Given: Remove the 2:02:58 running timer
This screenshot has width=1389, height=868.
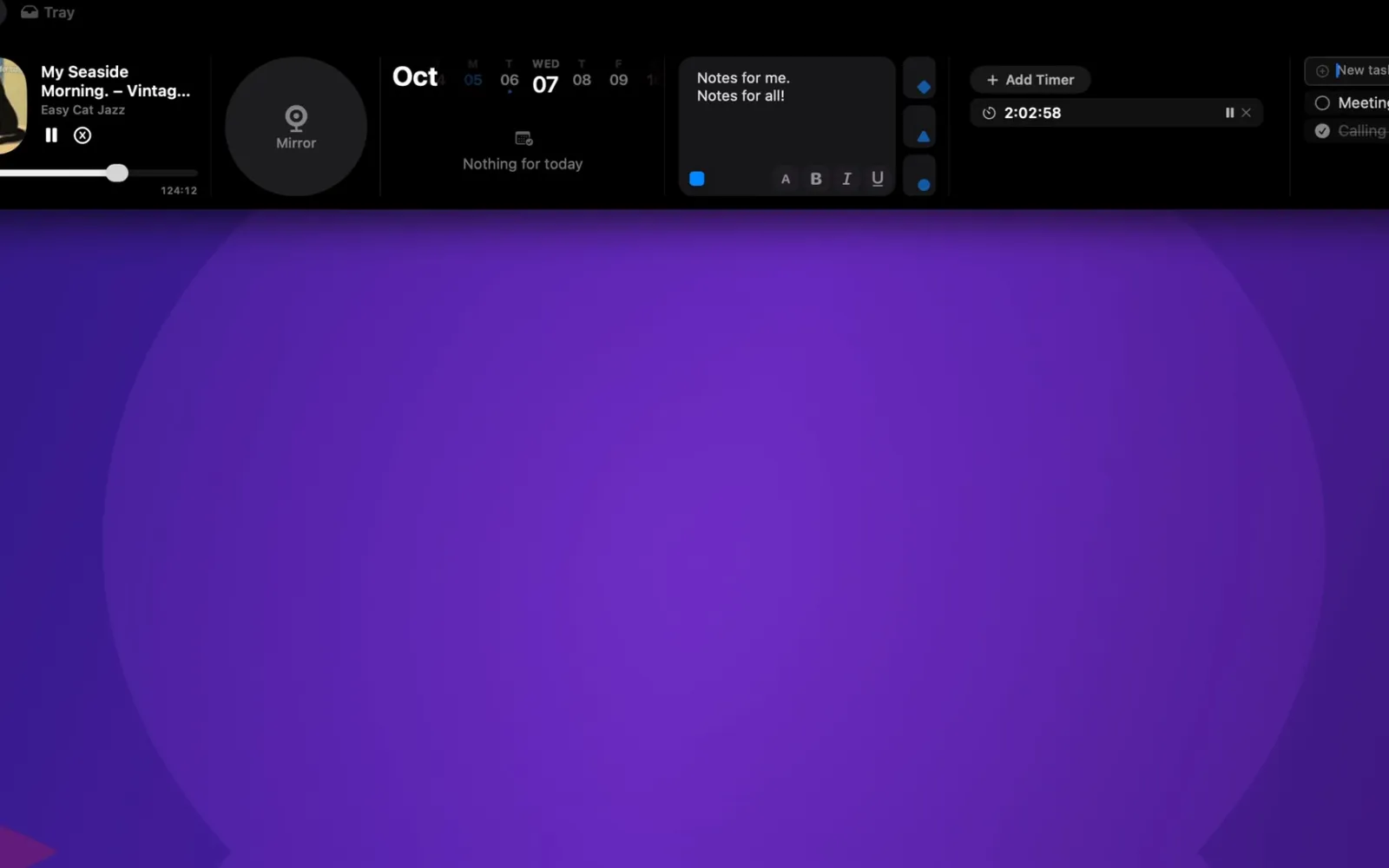Looking at the screenshot, I should (x=1247, y=113).
